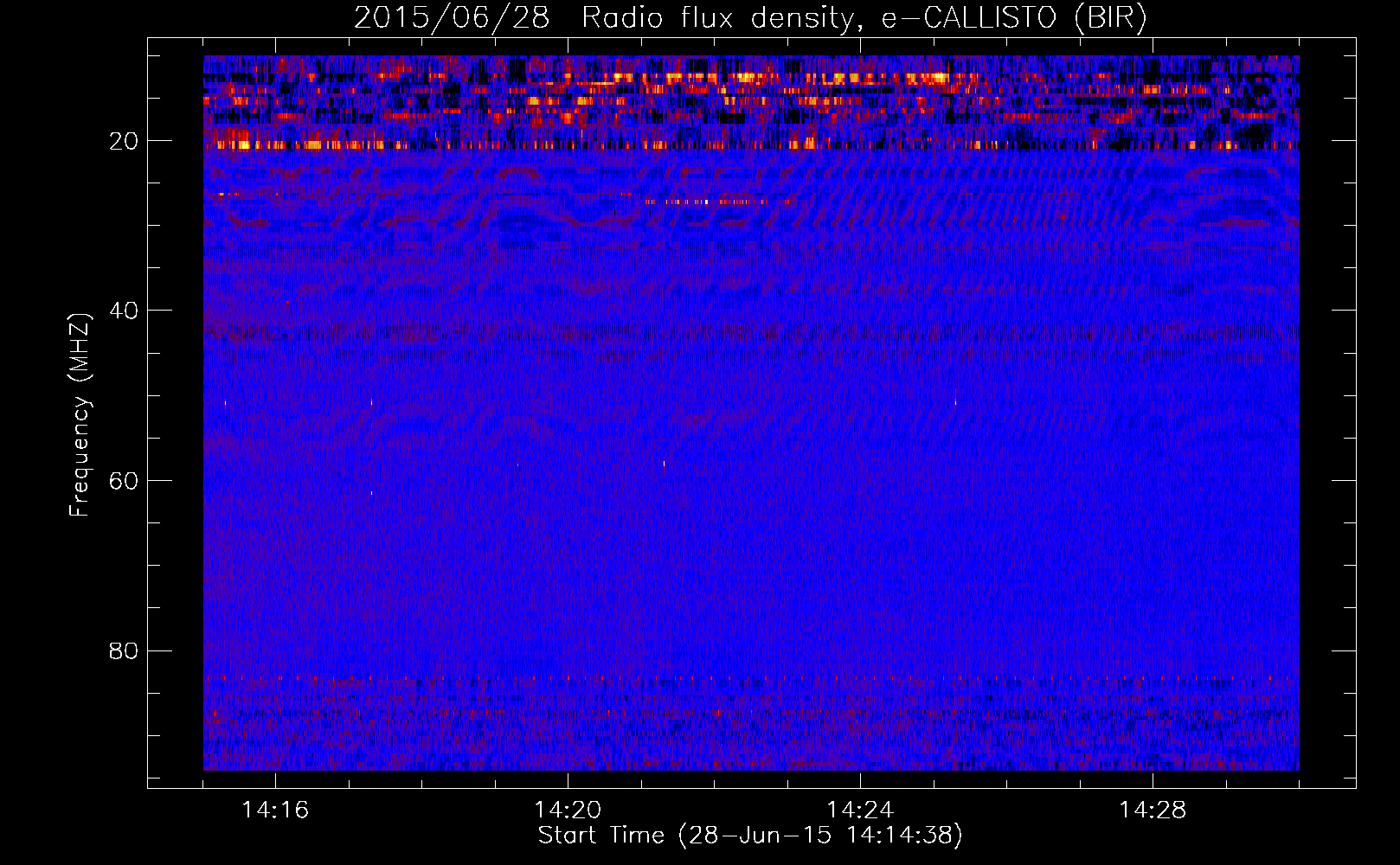The height and width of the screenshot is (865, 1400).
Task: Click the 'Frequency (MHZ)' axis label
Action: (x=79, y=415)
